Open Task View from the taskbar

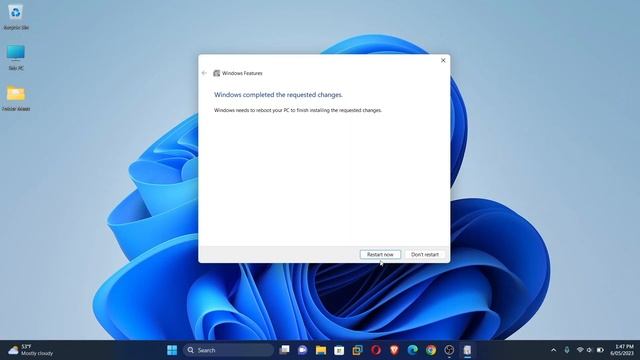[x=284, y=350]
